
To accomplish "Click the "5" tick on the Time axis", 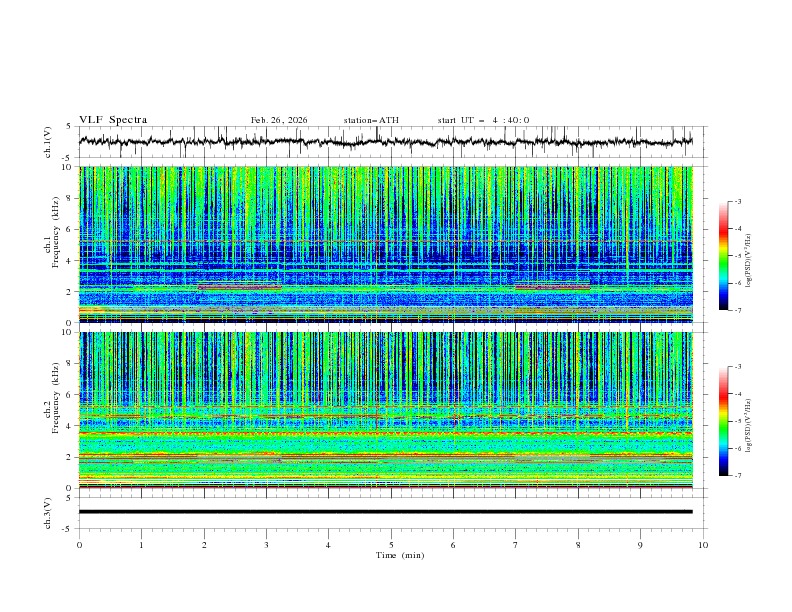I will tap(391, 545).
